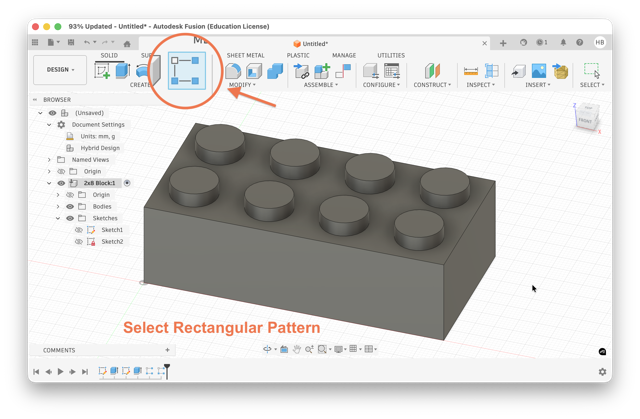The image size is (640, 419).
Task: Open the ASSEMBLE dropdown menu
Action: (x=321, y=85)
